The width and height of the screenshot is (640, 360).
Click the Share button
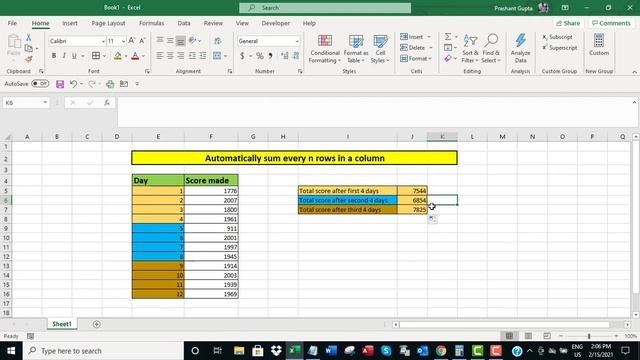[568, 23]
